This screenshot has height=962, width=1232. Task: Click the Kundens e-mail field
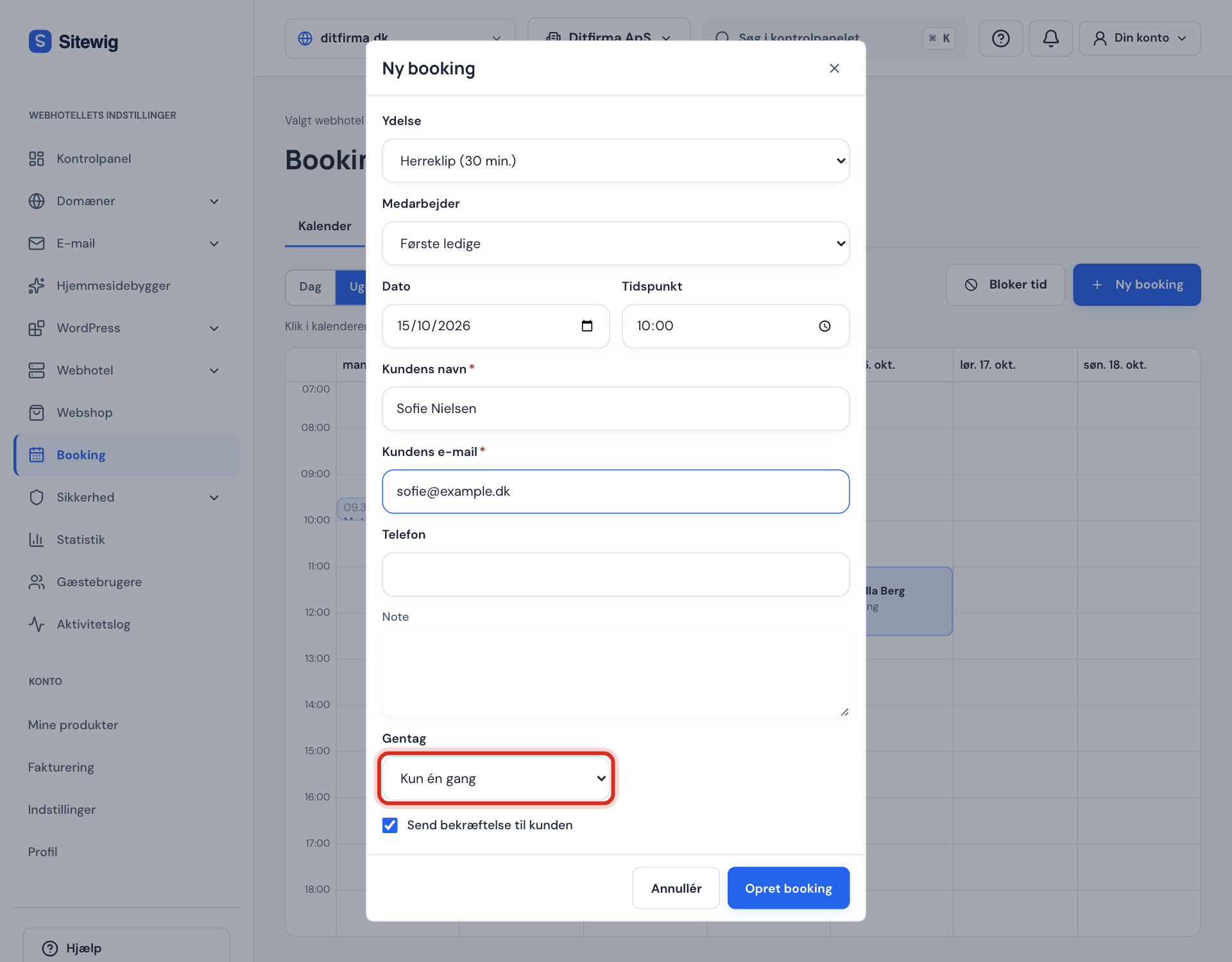point(615,491)
